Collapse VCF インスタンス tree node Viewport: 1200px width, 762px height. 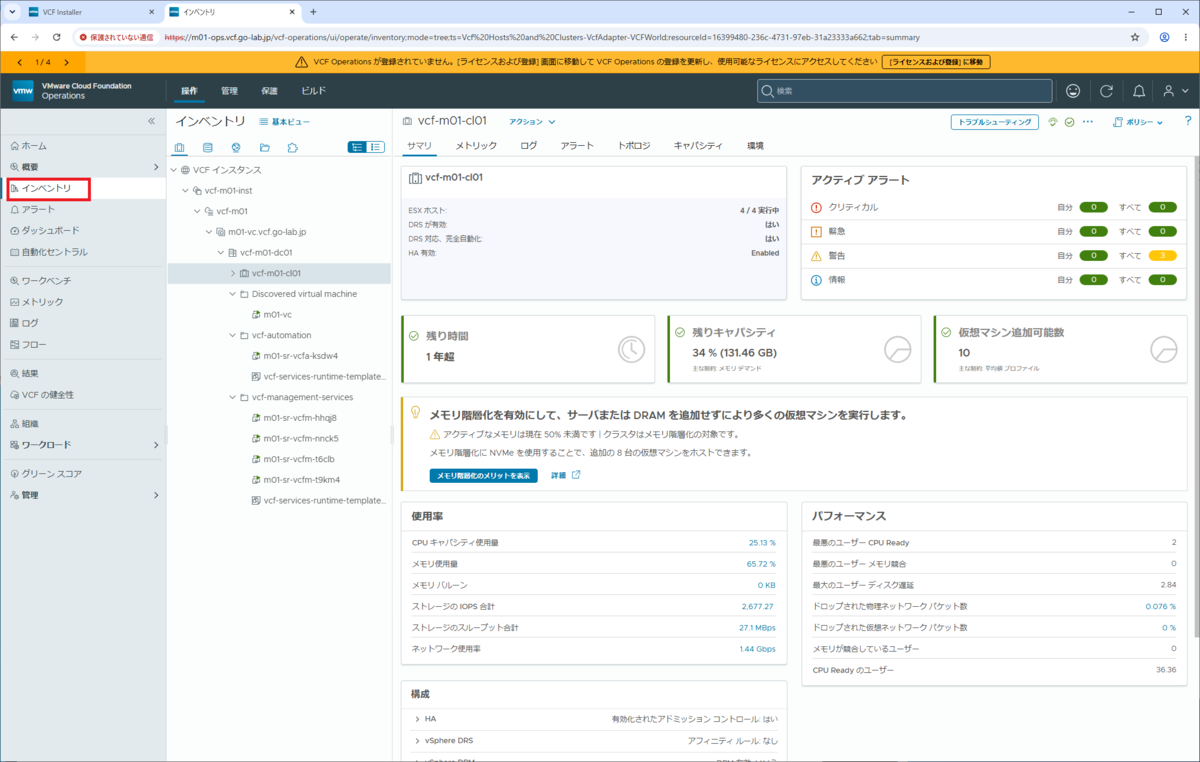pos(173,170)
